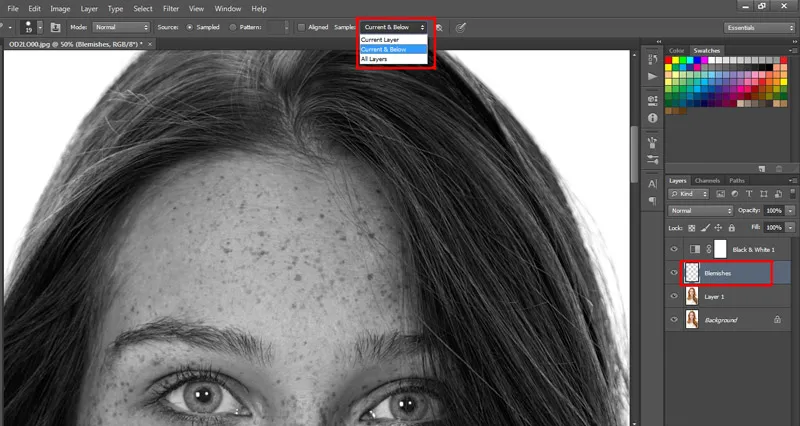800x426 pixels.
Task: Click the clone source panel toggle icon
Action: click(55, 28)
